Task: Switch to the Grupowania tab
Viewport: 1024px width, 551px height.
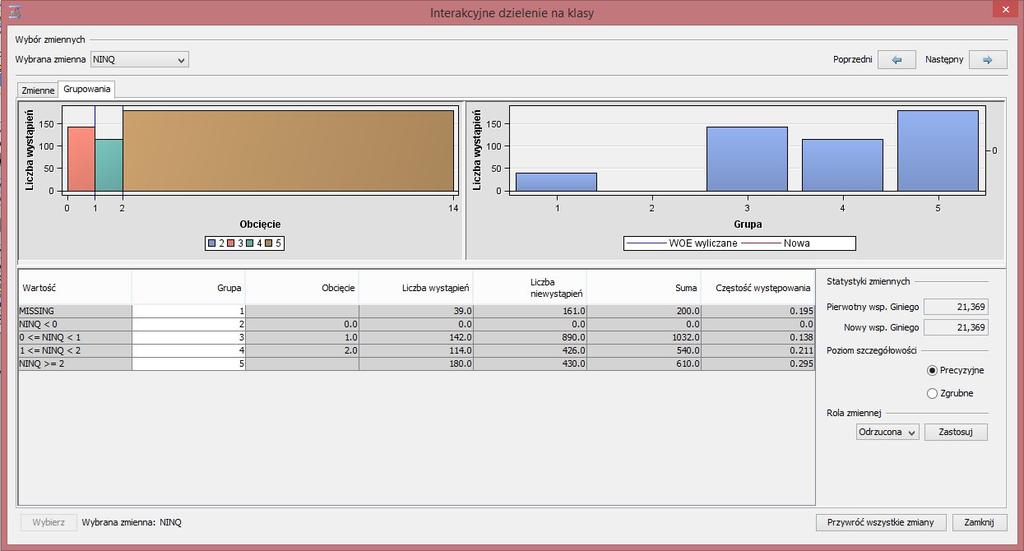Action: [87, 89]
